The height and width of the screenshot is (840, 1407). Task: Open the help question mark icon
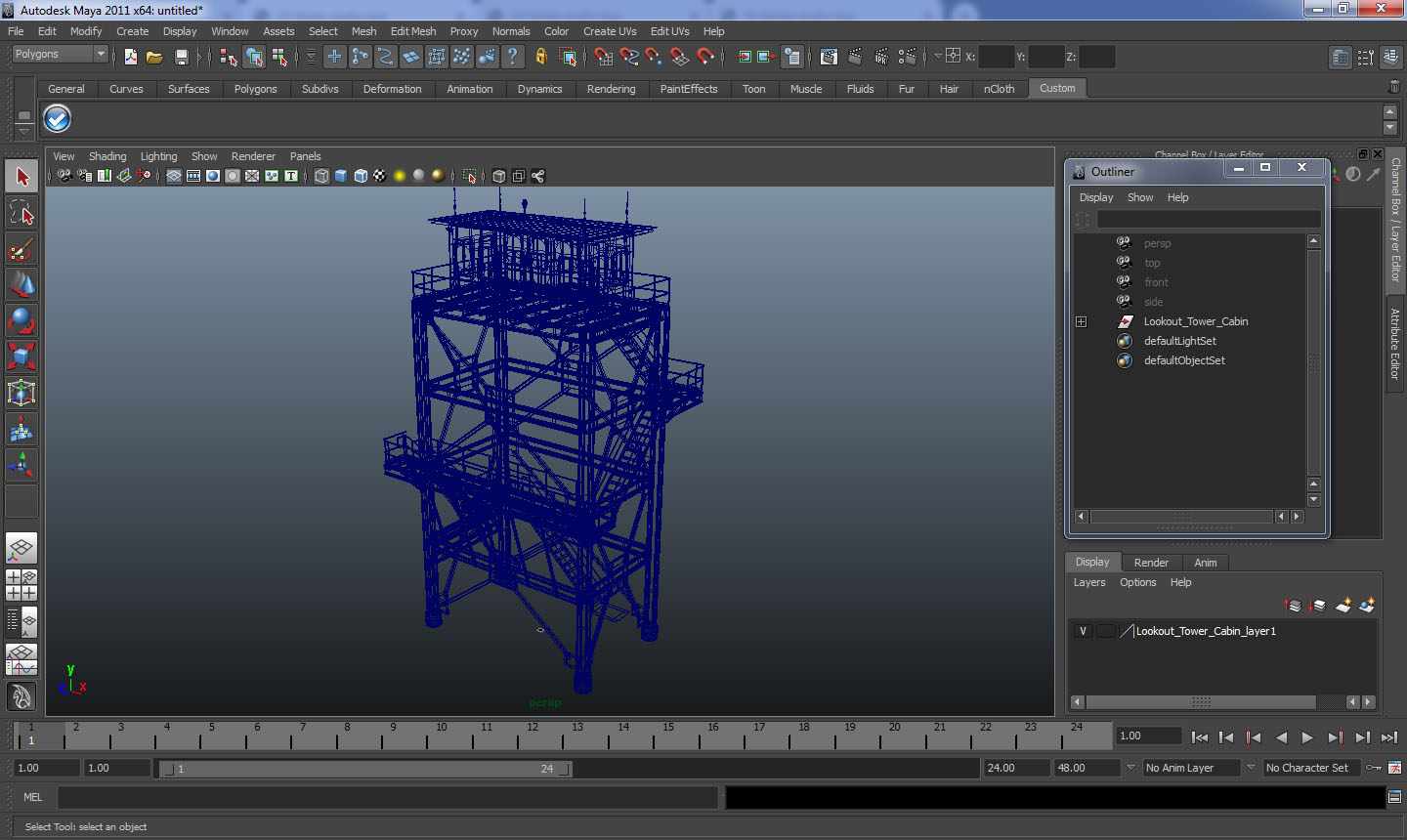pos(513,57)
